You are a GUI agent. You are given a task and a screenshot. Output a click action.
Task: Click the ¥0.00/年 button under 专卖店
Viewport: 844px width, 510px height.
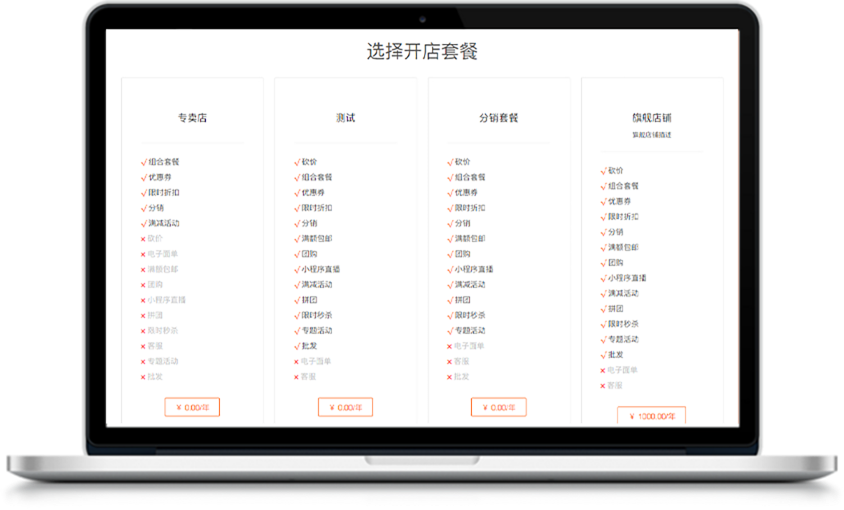coord(192,407)
